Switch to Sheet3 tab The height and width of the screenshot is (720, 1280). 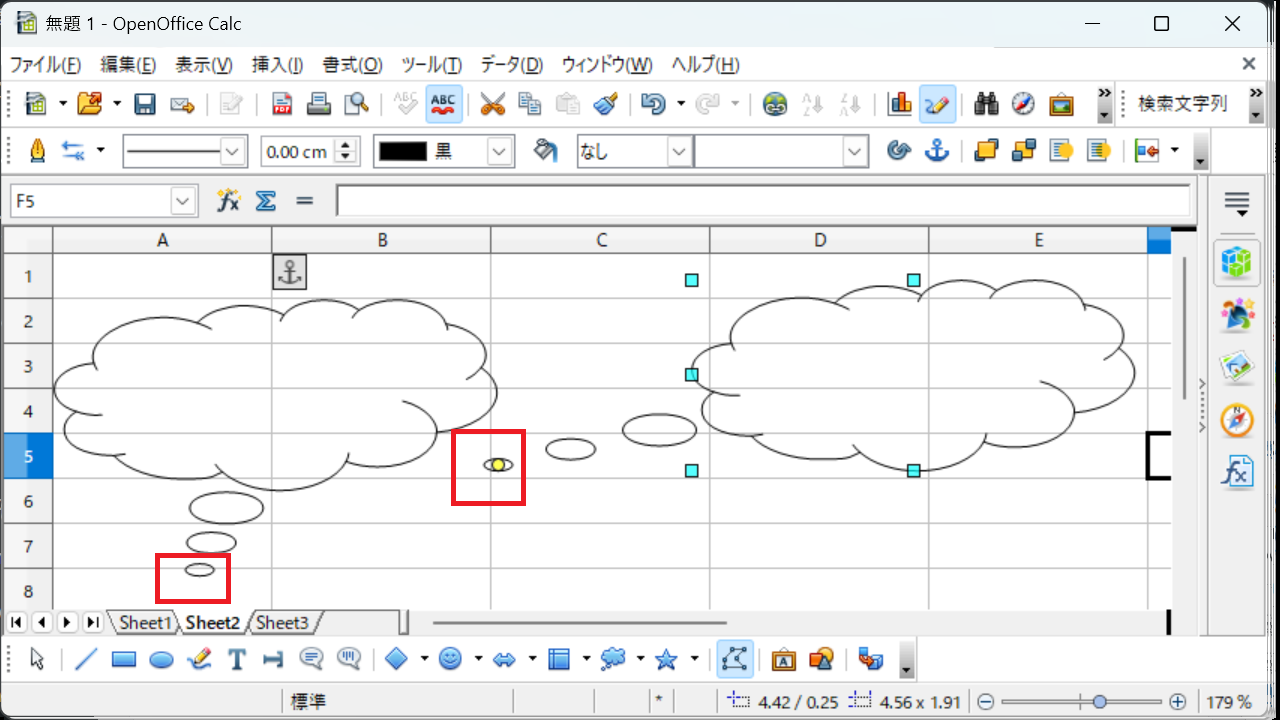(282, 622)
